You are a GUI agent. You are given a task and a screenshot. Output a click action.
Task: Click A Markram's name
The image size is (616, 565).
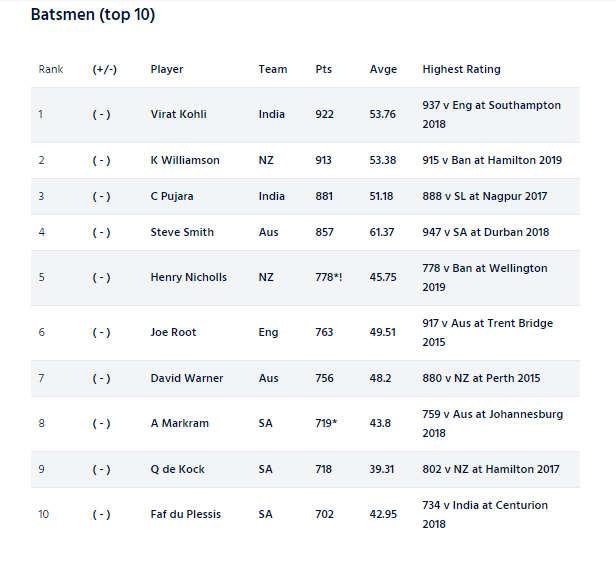(179, 423)
